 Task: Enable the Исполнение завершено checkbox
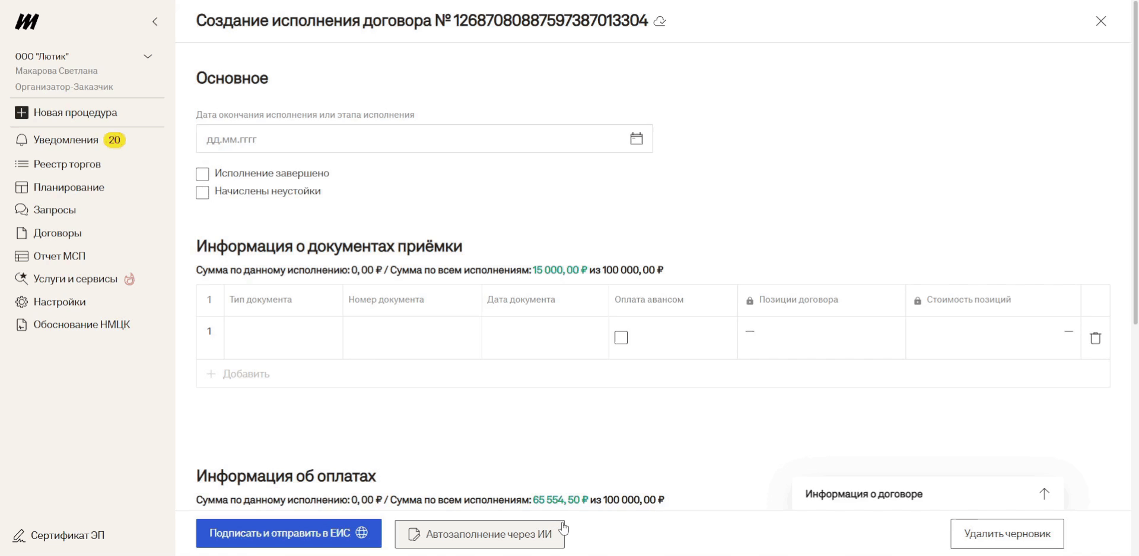point(203,174)
